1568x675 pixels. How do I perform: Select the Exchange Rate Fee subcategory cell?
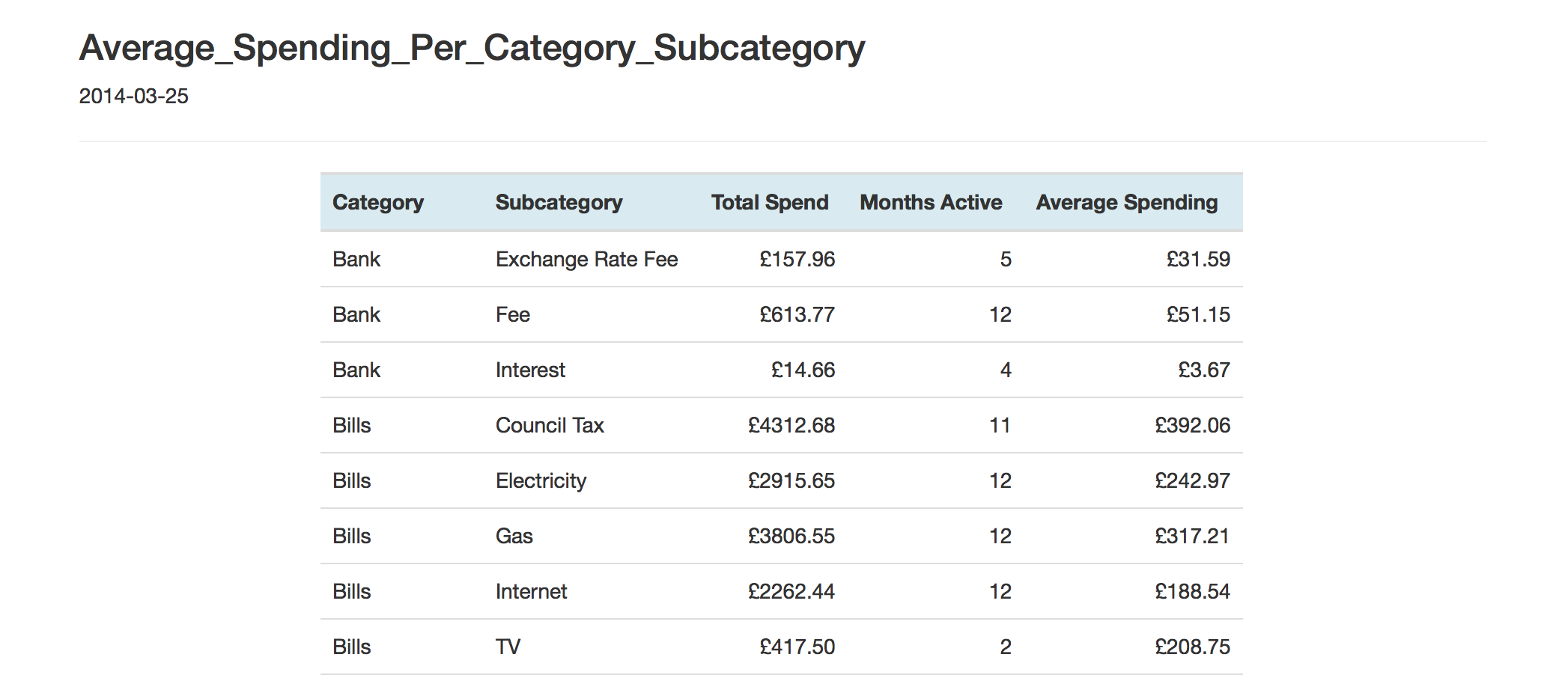pyautogui.click(x=586, y=259)
